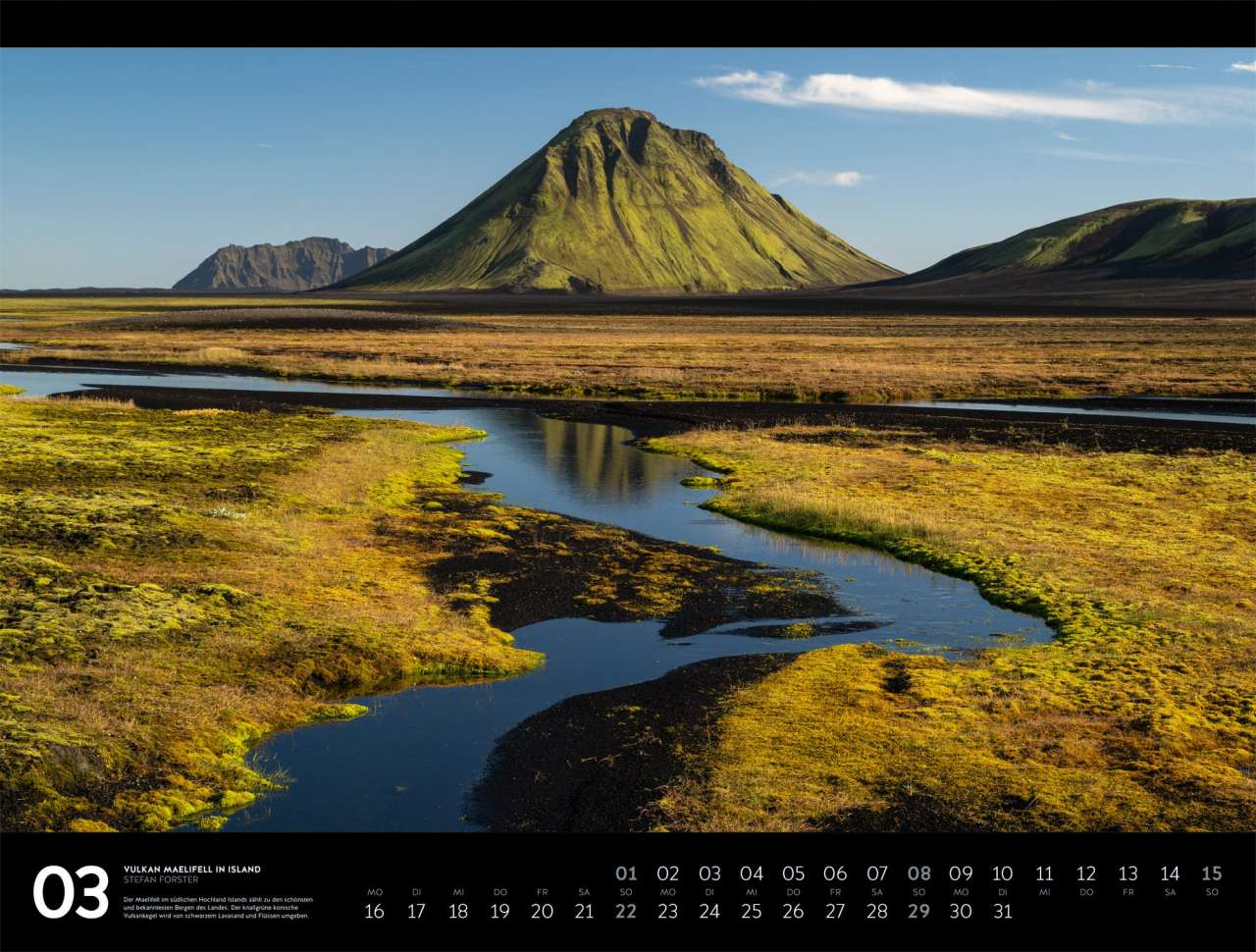Viewport: 1256px width, 952px height.
Task: Click the distant rocky mountain on left
Action: point(280,265)
